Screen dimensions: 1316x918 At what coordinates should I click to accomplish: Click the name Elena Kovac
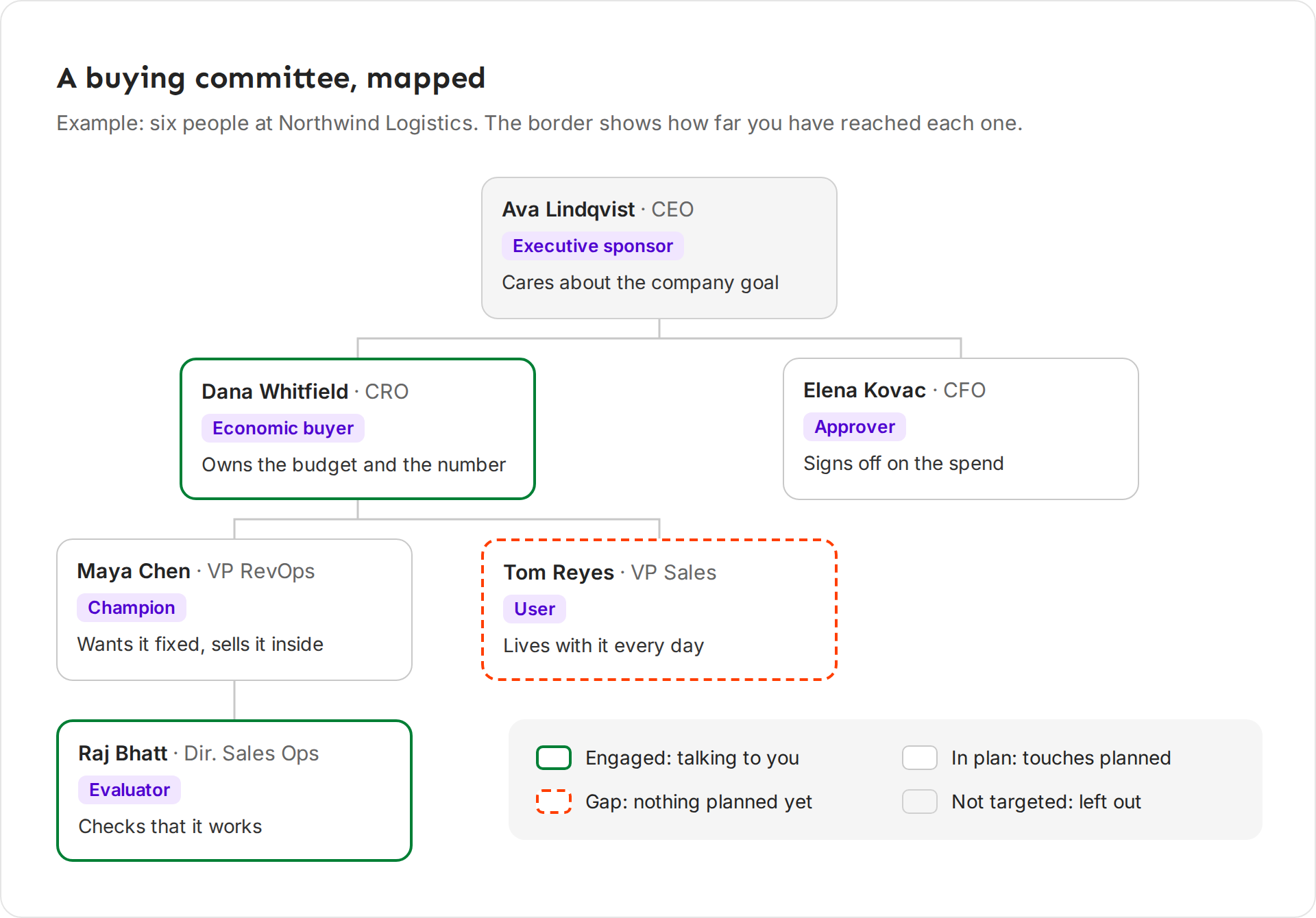864,390
